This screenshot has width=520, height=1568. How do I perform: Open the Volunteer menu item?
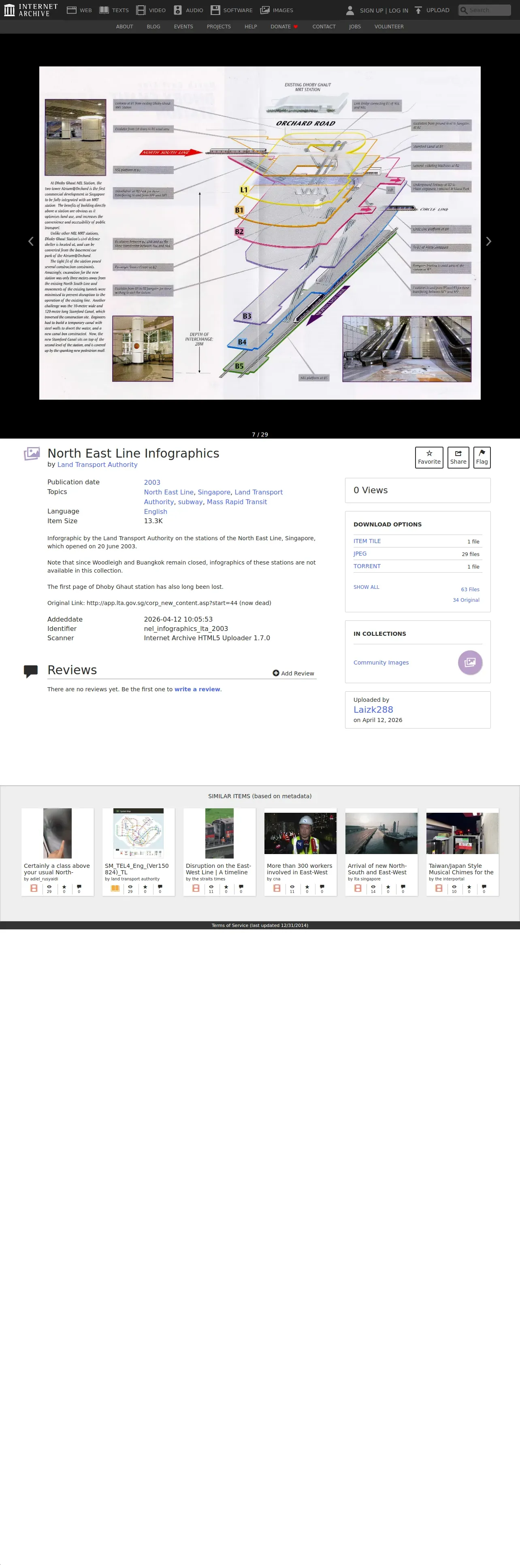pos(389,27)
